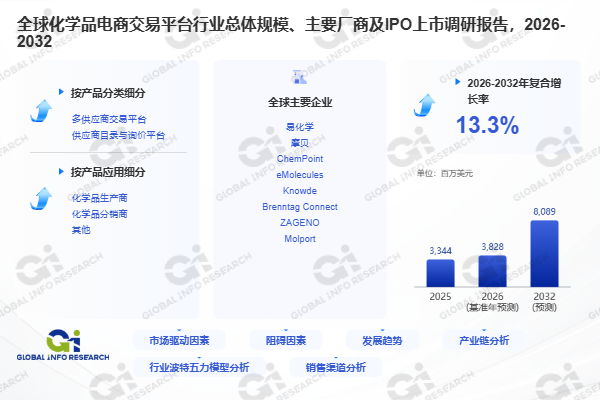The image size is (600, 400).
Task: Click the 13.3% growth rate value
Action: click(488, 125)
